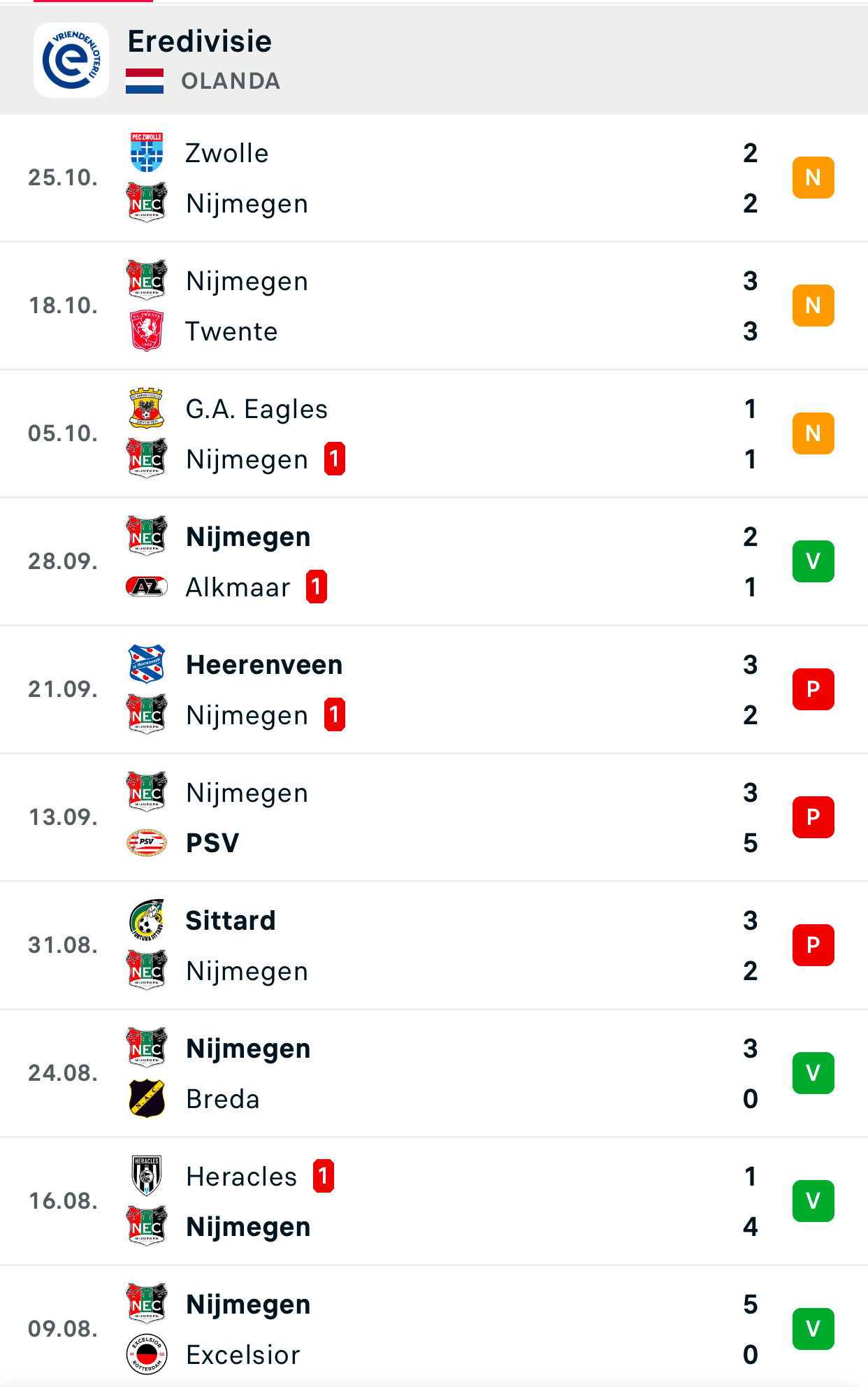This screenshot has width=868, height=1387.
Task: Click the FC Twente club crest
Action: pos(147,331)
